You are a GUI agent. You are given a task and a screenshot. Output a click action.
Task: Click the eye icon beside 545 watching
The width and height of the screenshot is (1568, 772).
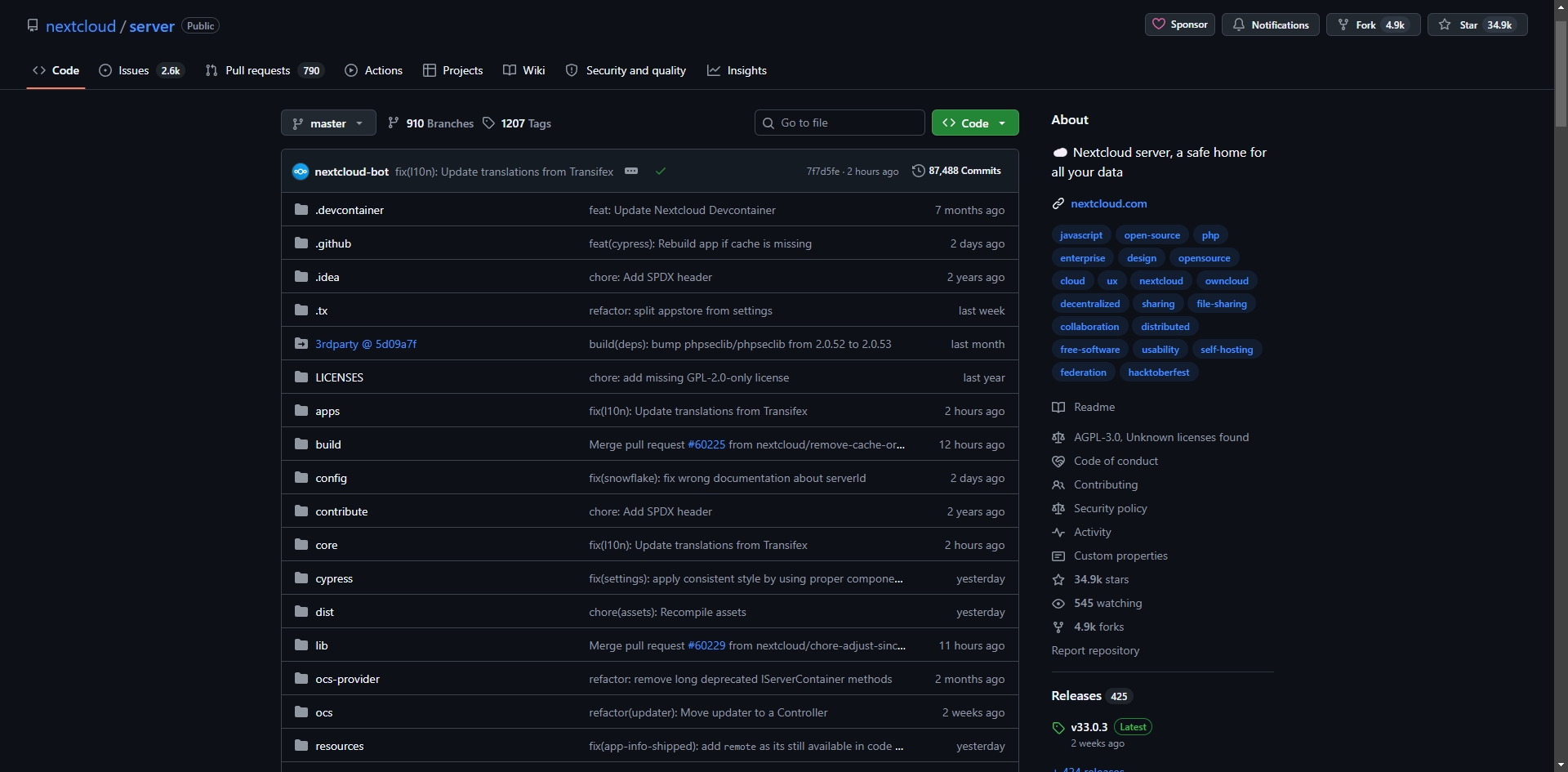pos(1058,603)
